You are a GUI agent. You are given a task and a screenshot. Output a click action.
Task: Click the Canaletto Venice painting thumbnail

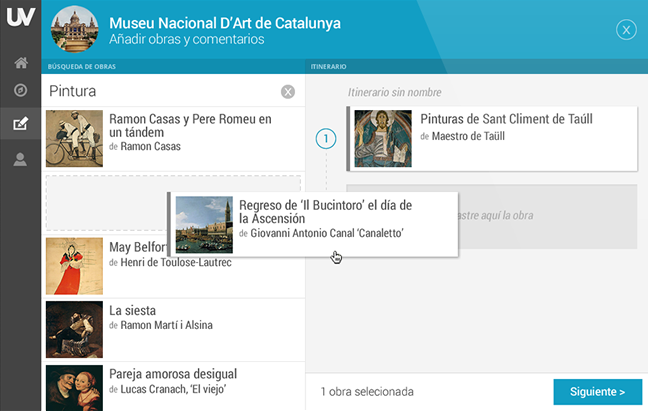pos(204,225)
